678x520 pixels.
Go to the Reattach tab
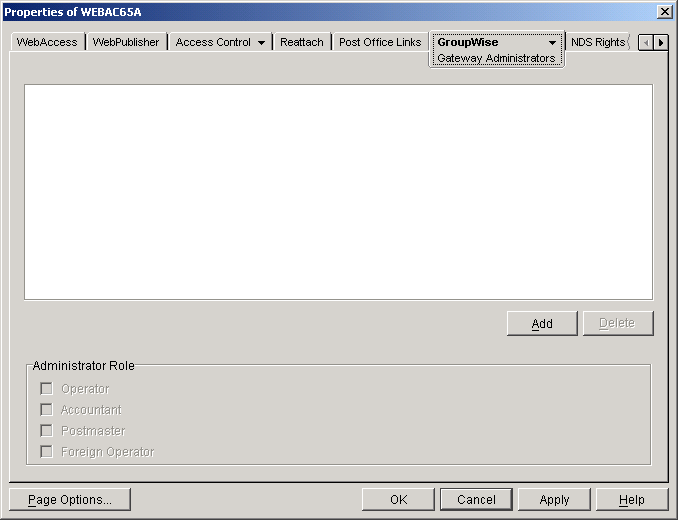[302, 42]
